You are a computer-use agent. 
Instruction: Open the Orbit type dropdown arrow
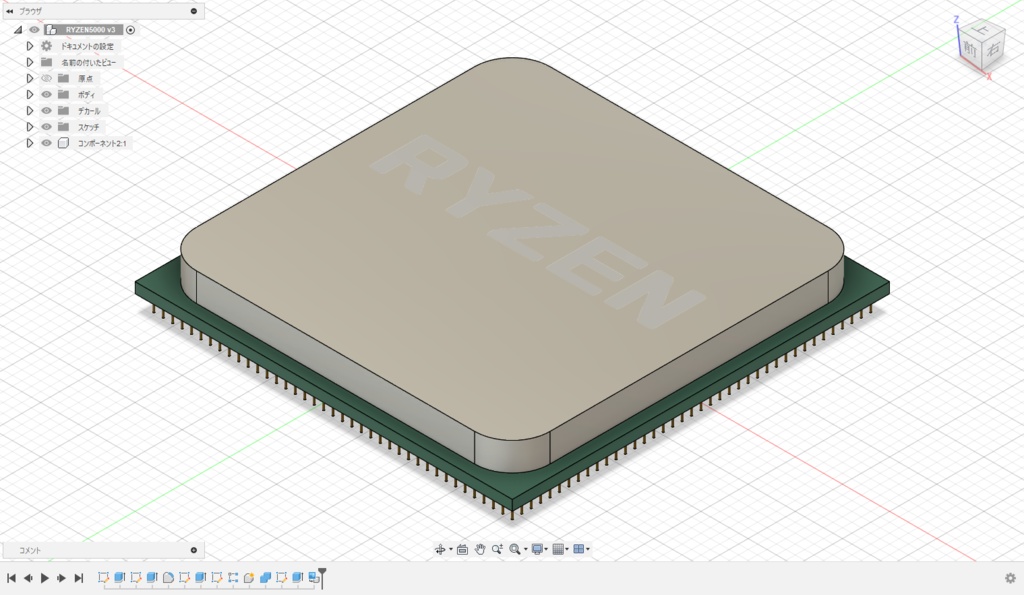451,549
